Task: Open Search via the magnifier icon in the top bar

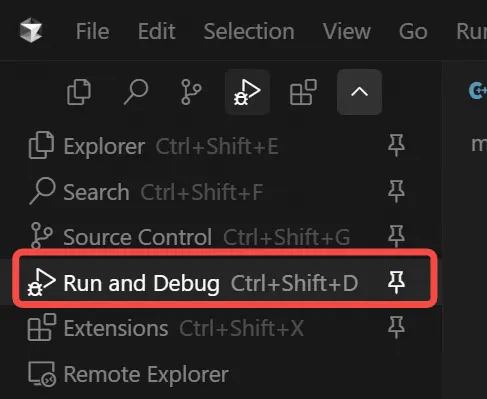Action: [136, 92]
